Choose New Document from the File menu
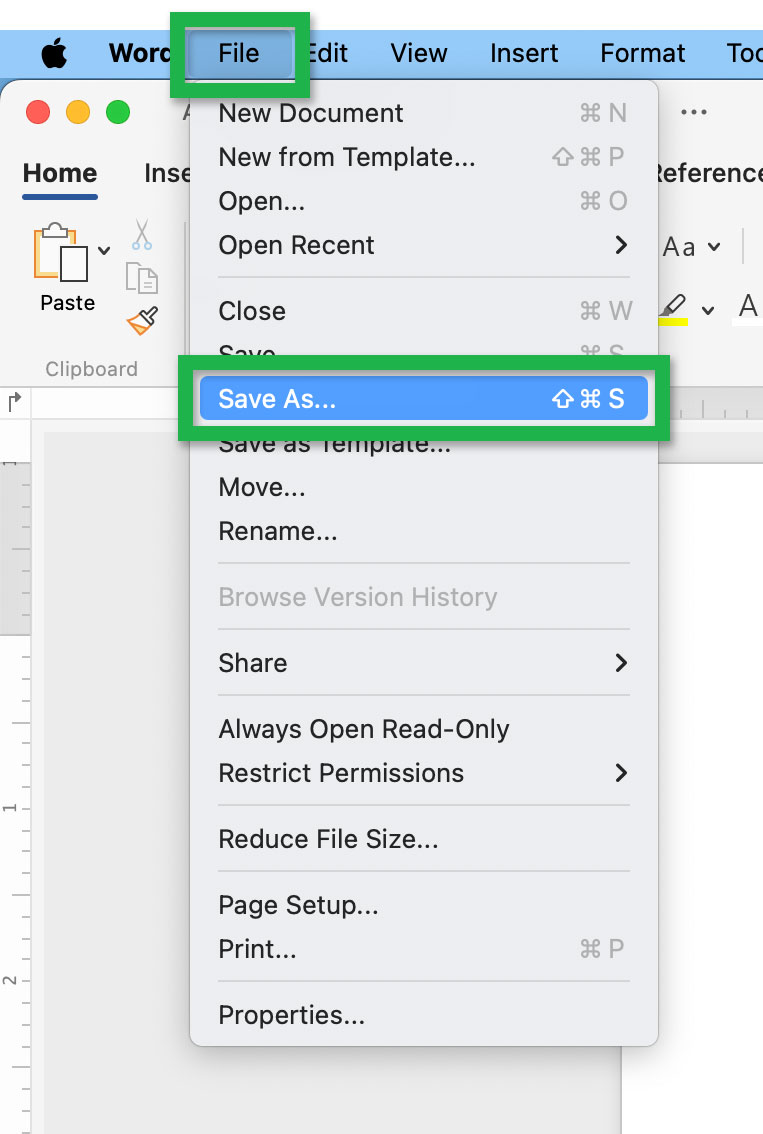This screenshot has width=763, height=1134. click(x=310, y=112)
